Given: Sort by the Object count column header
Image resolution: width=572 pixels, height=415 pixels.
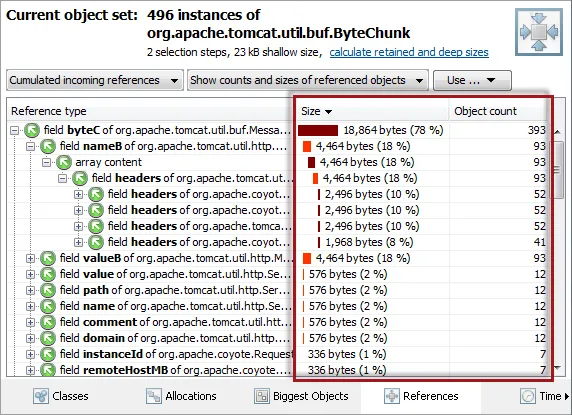Looking at the screenshot, I should coord(499,111).
